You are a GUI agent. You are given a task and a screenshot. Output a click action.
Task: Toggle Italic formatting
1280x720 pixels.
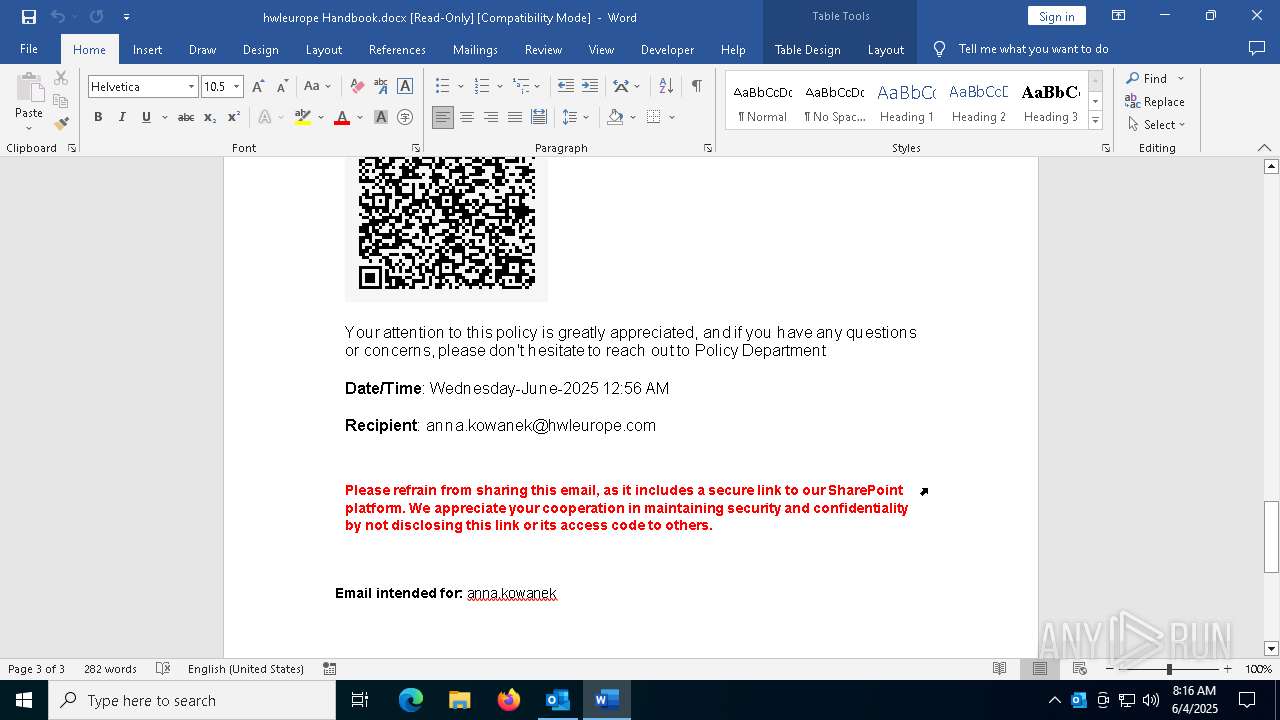[122, 117]
